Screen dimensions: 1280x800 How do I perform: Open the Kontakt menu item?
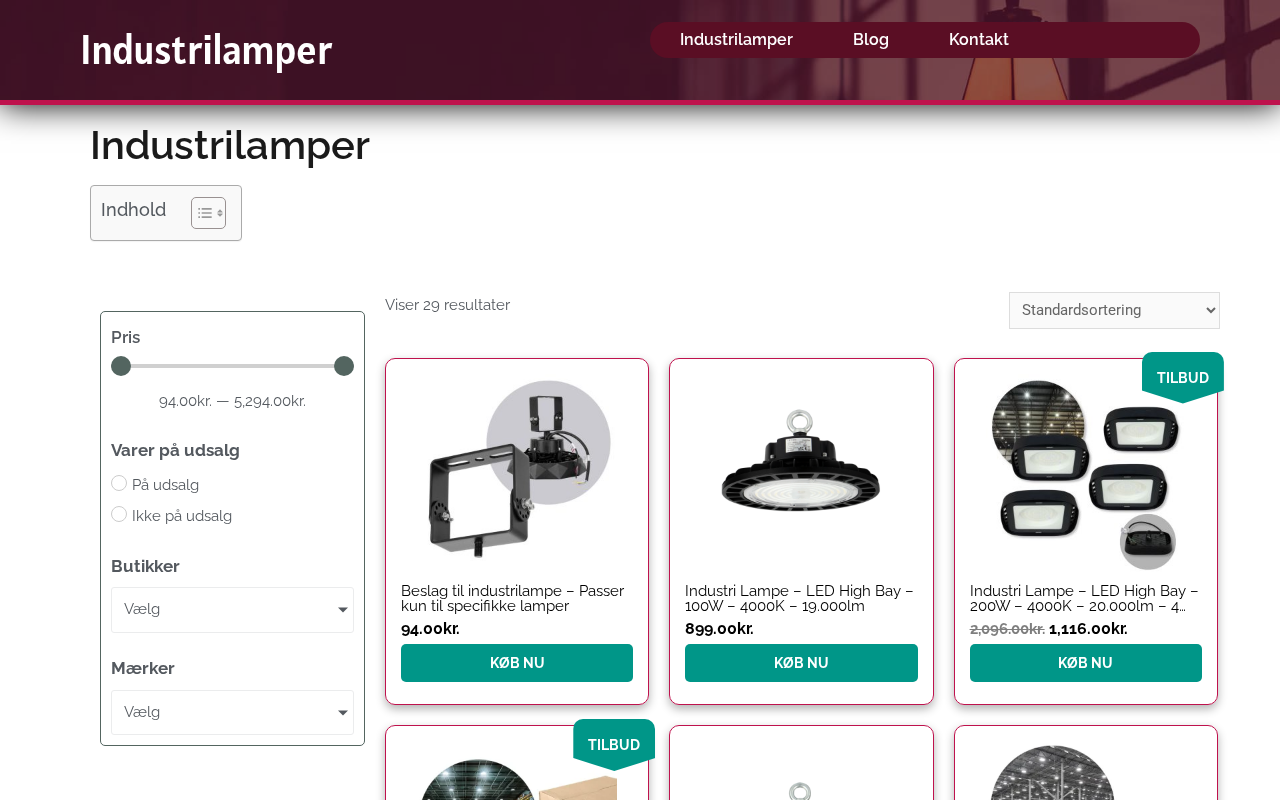(x=979, y=40)
